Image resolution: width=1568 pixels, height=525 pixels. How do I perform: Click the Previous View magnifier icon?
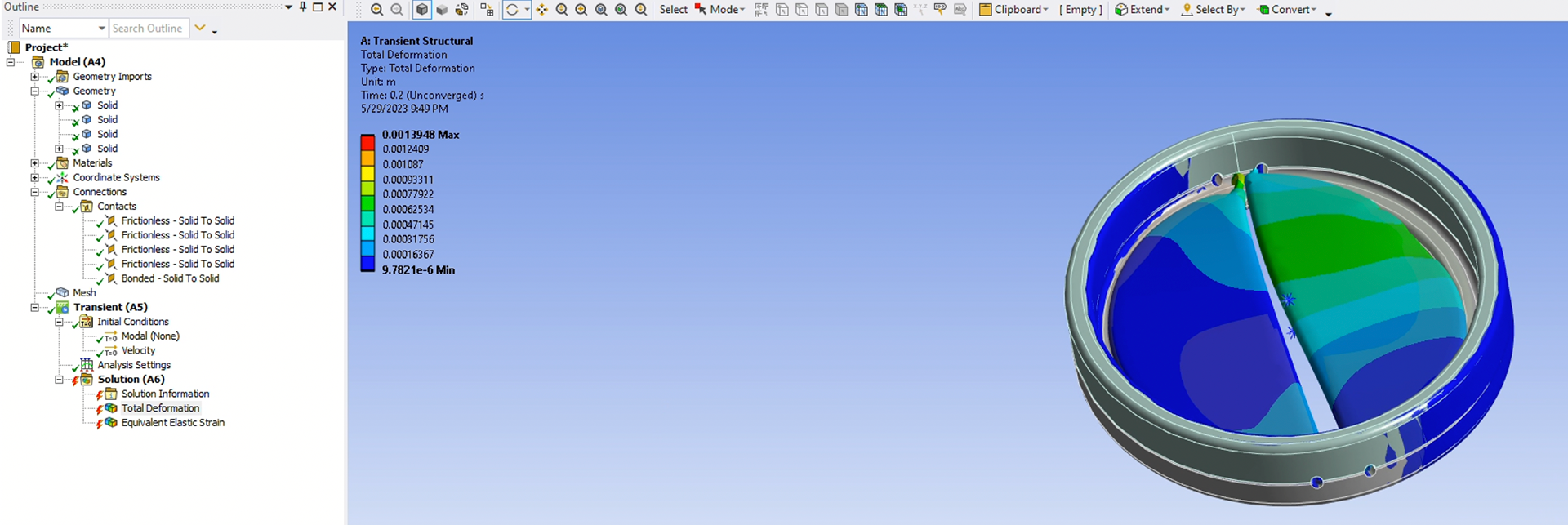(641, 10)
